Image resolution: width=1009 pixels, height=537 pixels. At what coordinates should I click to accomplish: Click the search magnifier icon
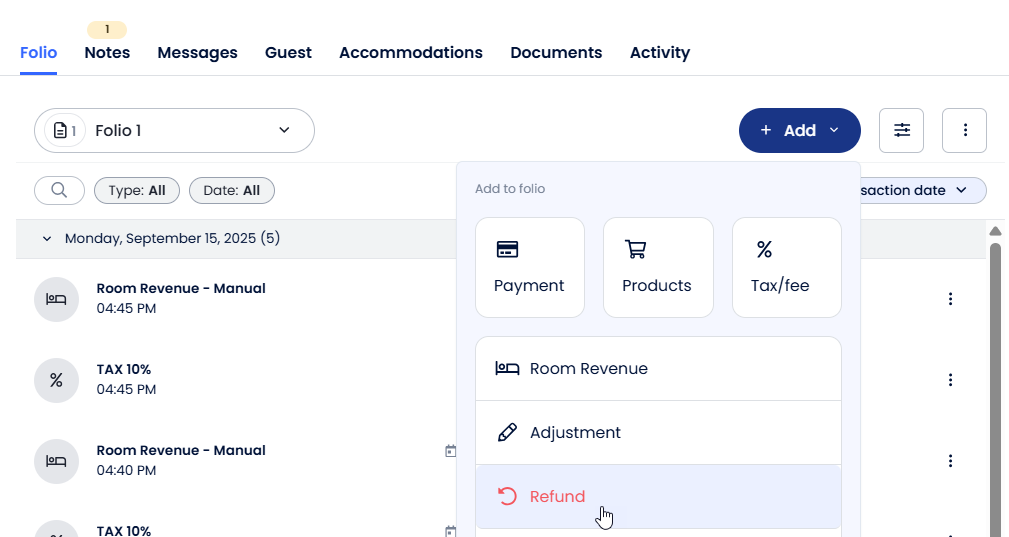pyautogui.click(x=59, y=190)
